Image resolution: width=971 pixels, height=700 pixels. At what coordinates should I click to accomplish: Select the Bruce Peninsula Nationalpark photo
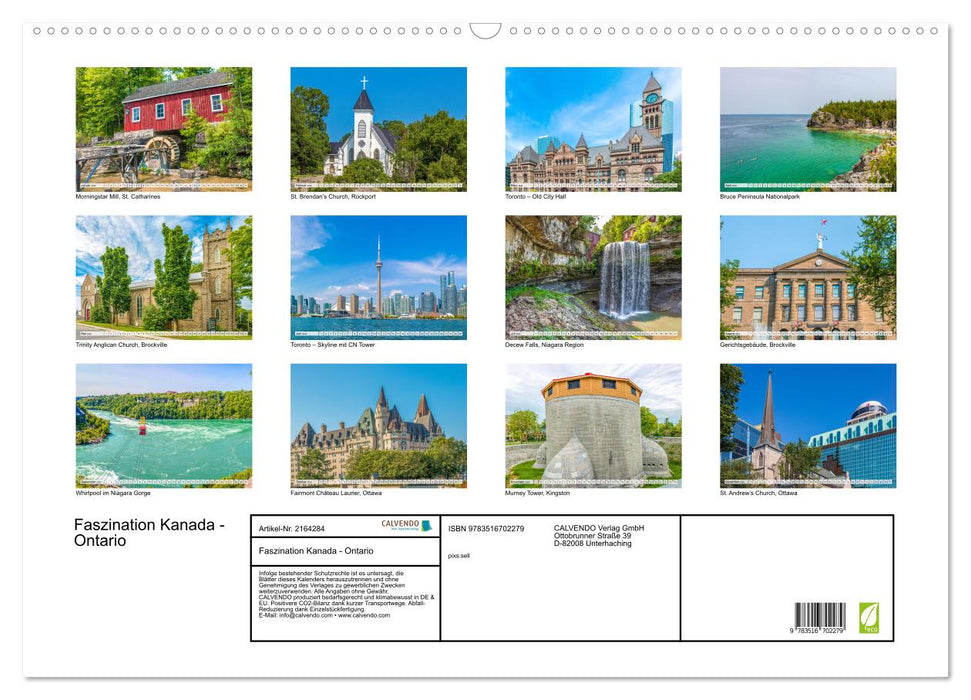(x=807, y=128)
